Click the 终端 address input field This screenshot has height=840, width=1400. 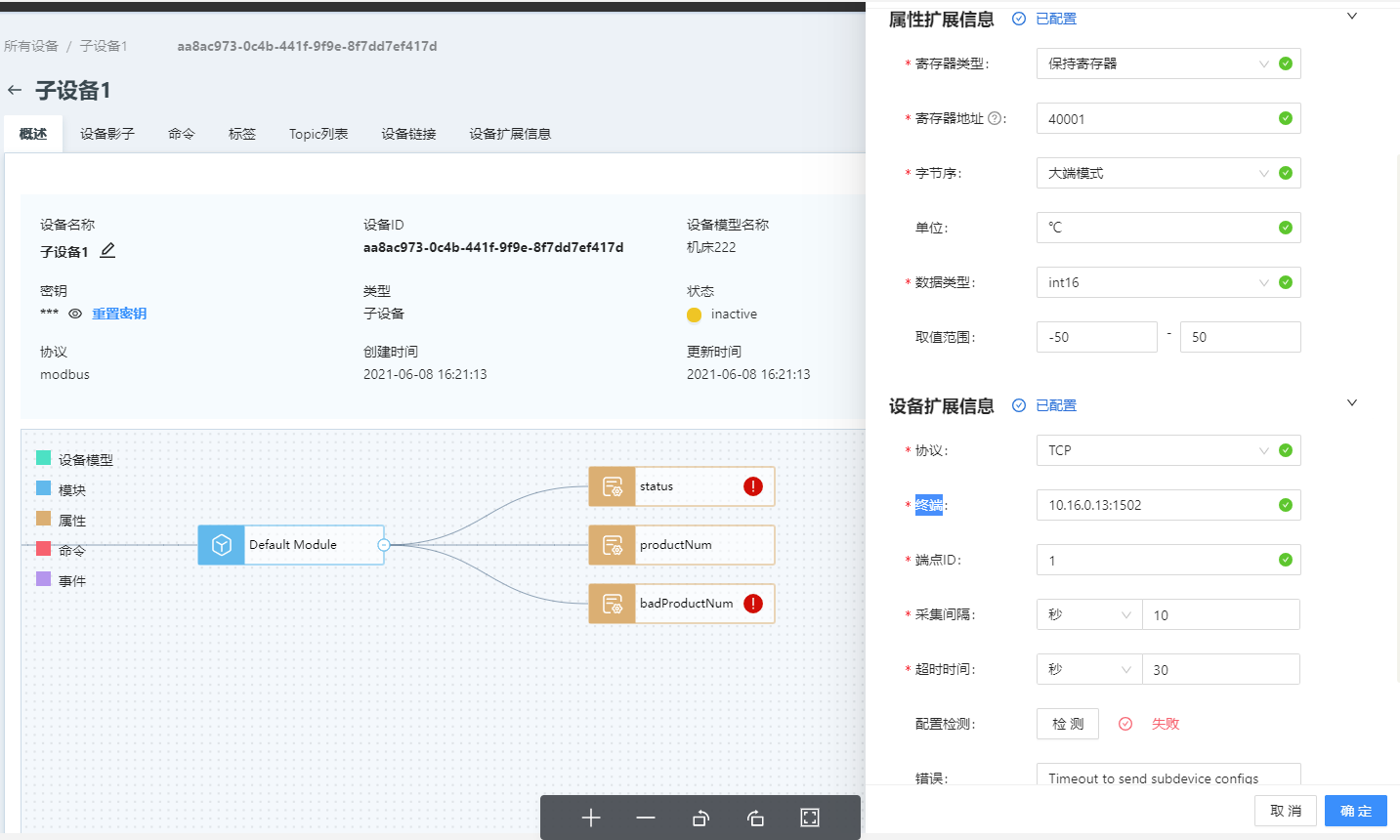1158,505
